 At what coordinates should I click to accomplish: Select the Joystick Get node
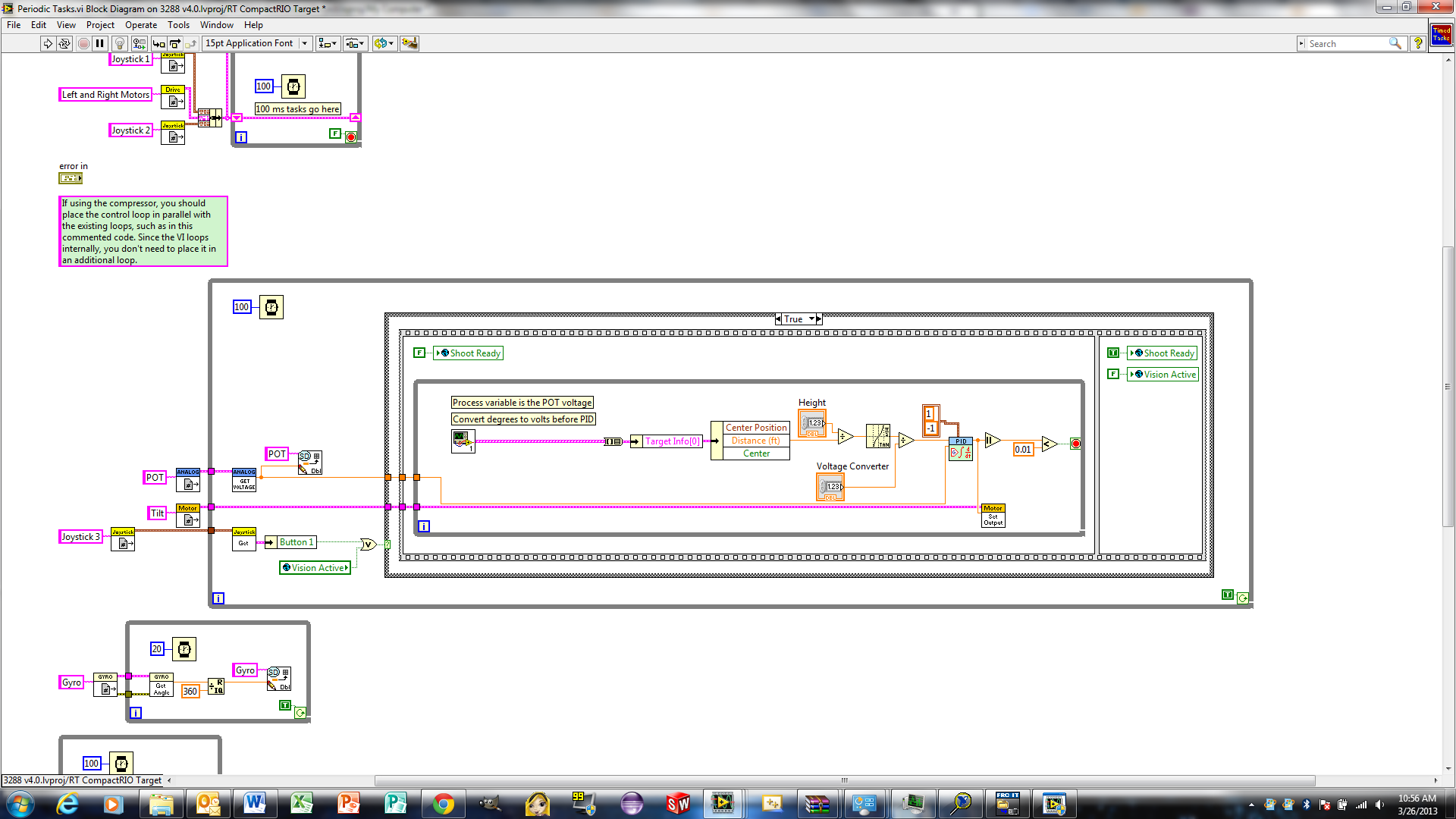[x=243, y=538]
